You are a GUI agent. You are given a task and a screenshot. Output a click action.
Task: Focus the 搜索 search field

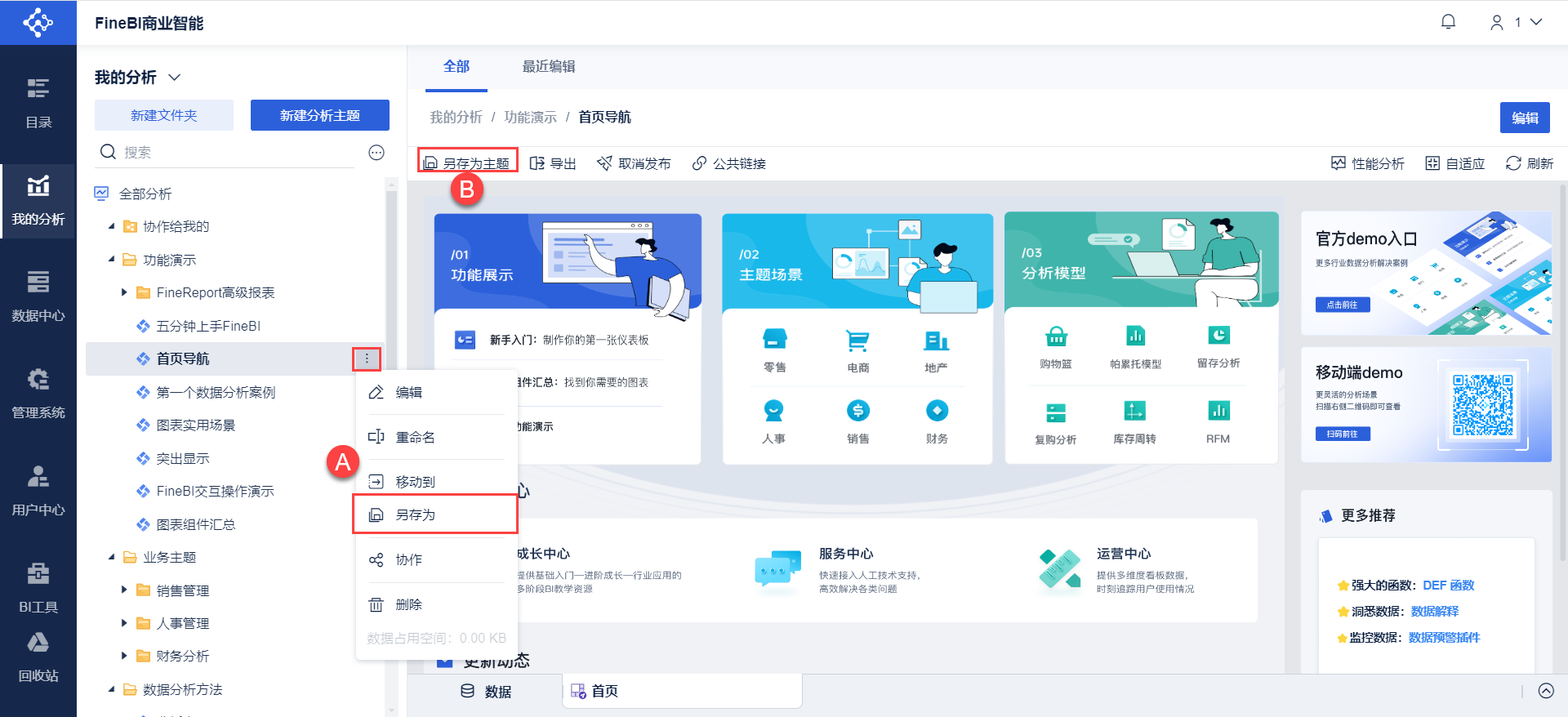[x=228, y=153]
